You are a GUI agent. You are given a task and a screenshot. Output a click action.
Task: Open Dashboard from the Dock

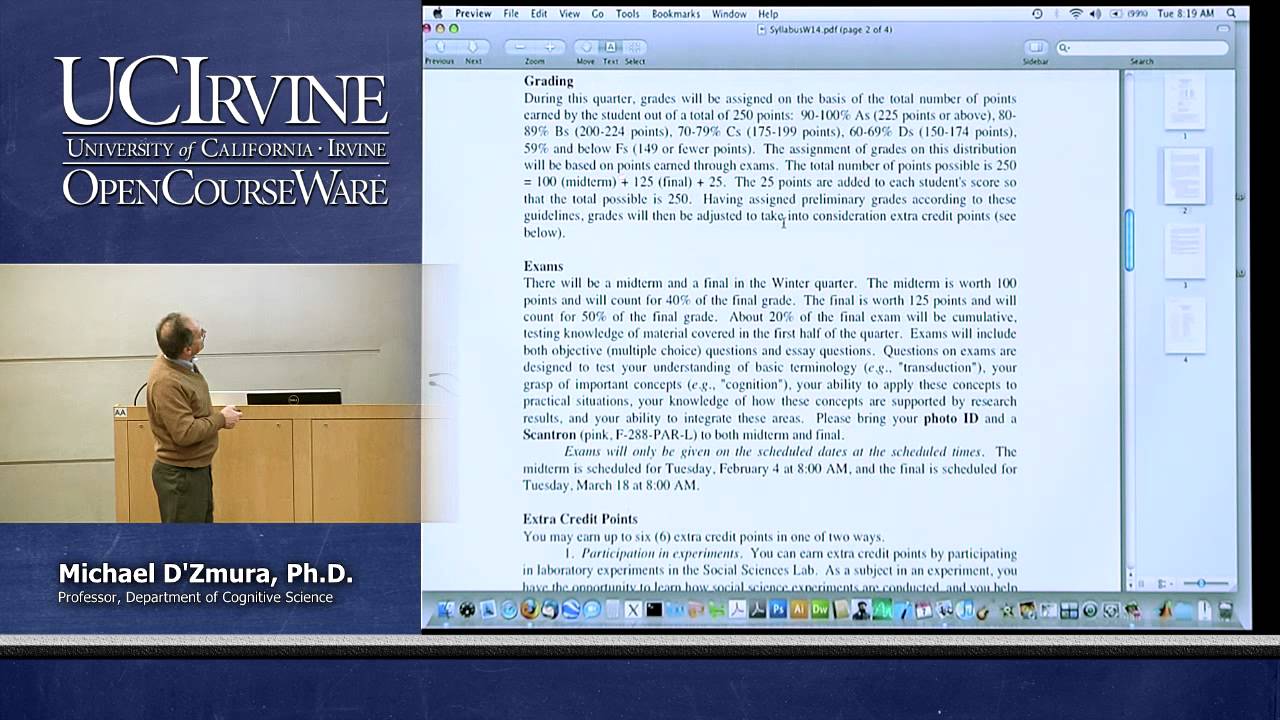[466, 610]
